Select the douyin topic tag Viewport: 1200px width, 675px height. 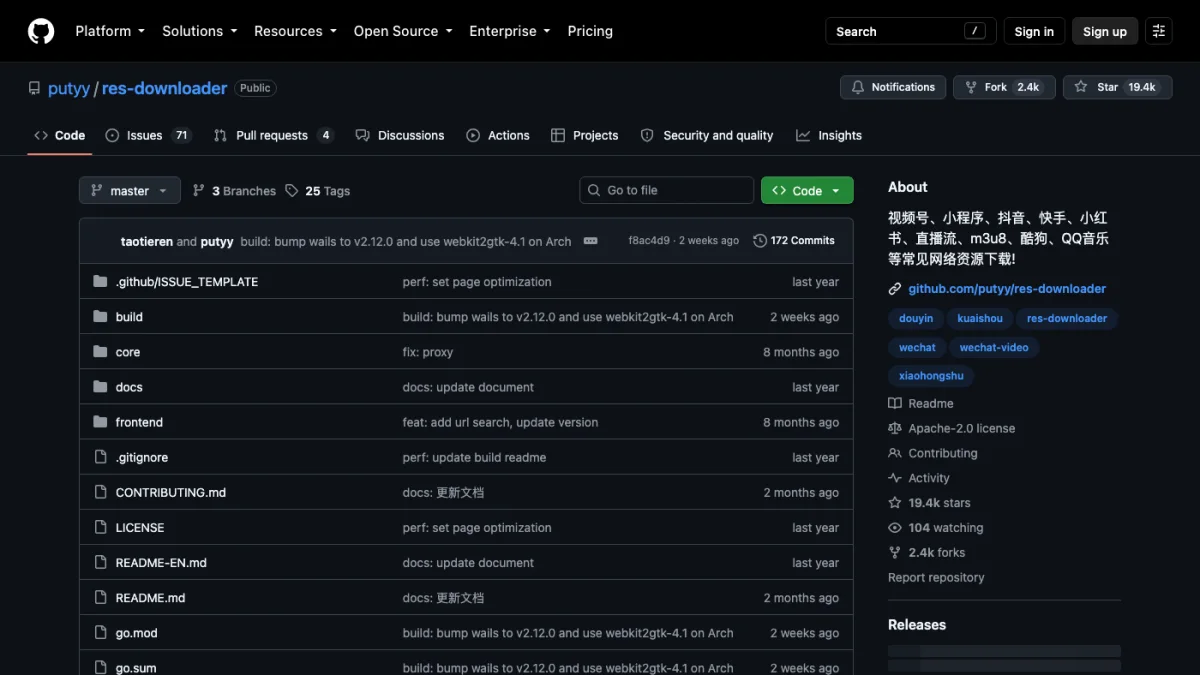916,318
